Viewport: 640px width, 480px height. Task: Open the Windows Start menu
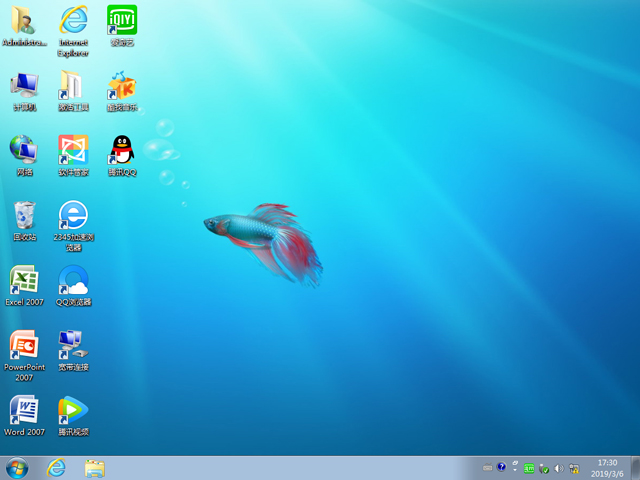17,468
